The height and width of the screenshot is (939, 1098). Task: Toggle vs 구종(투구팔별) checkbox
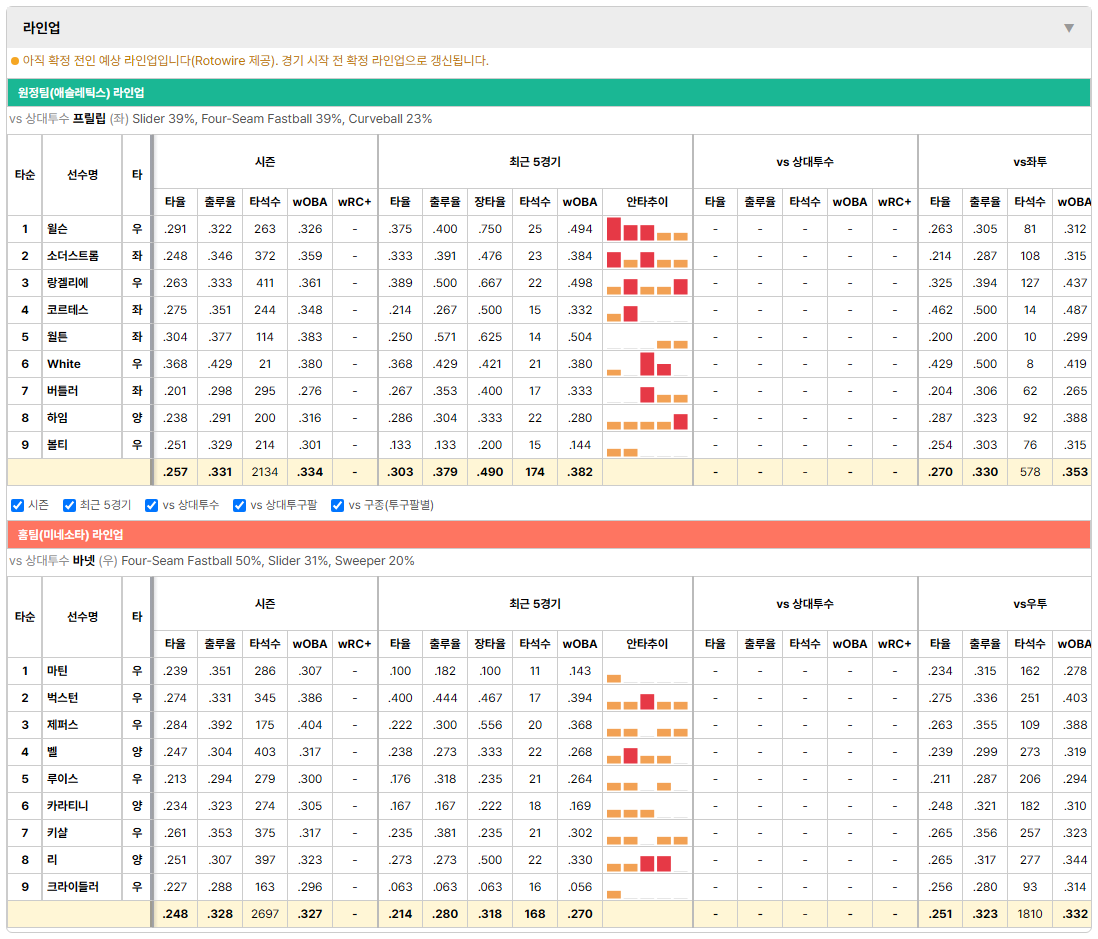coord(338,506)
